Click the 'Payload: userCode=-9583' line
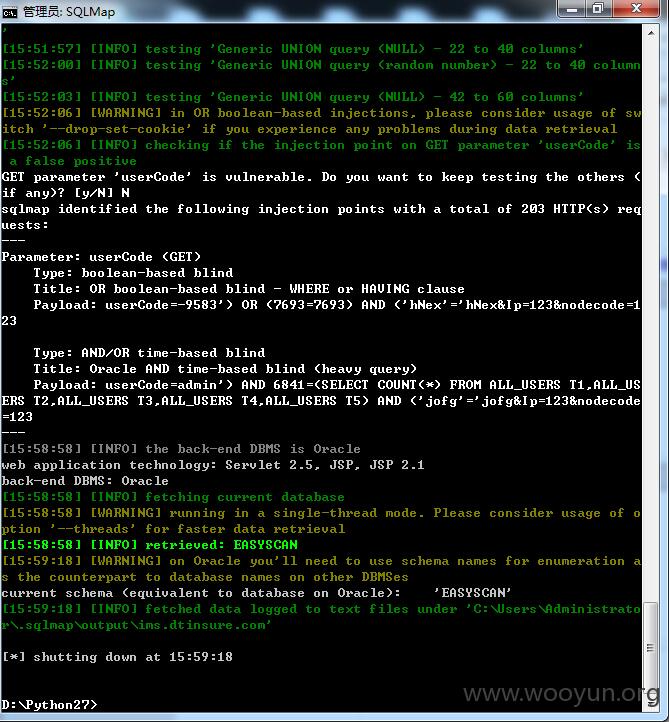Image resolution: width=669 pixels, height=722 pixels. click(x=337, y=305)
